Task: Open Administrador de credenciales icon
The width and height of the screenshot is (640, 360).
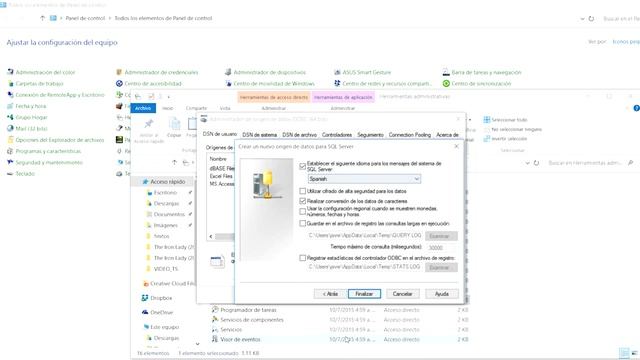Action: [x=119, y=72]
